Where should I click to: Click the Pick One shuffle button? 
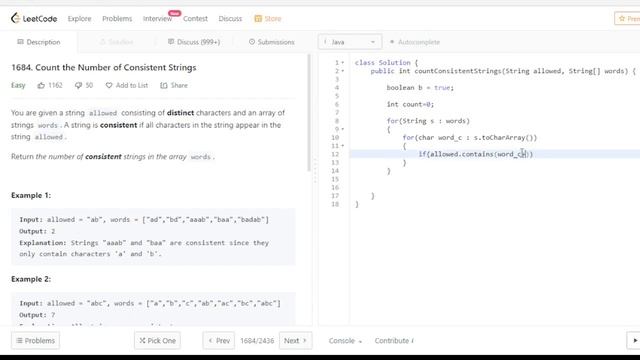[x=158, y=340]
